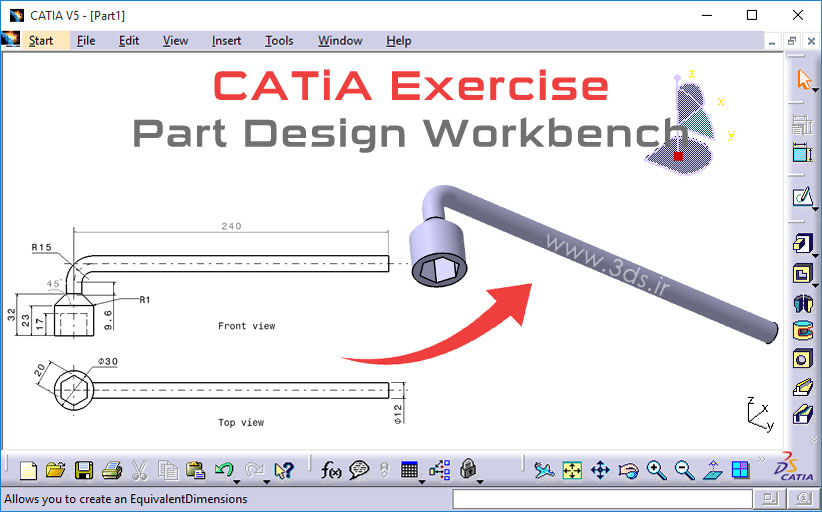Click the Slot tool icon
The height and width of the screenshot is (512, 822).
803,416
